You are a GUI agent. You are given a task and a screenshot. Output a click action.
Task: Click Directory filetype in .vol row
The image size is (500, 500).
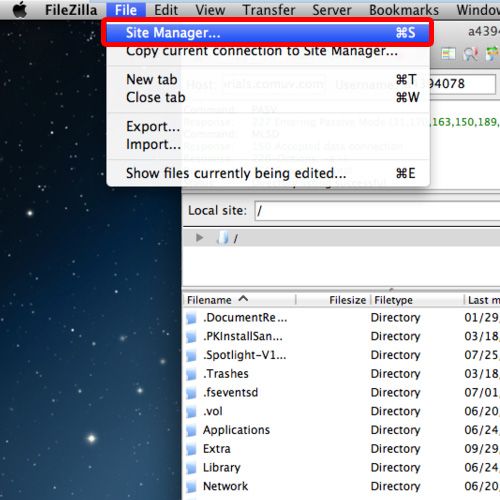(x=396, y=412)
